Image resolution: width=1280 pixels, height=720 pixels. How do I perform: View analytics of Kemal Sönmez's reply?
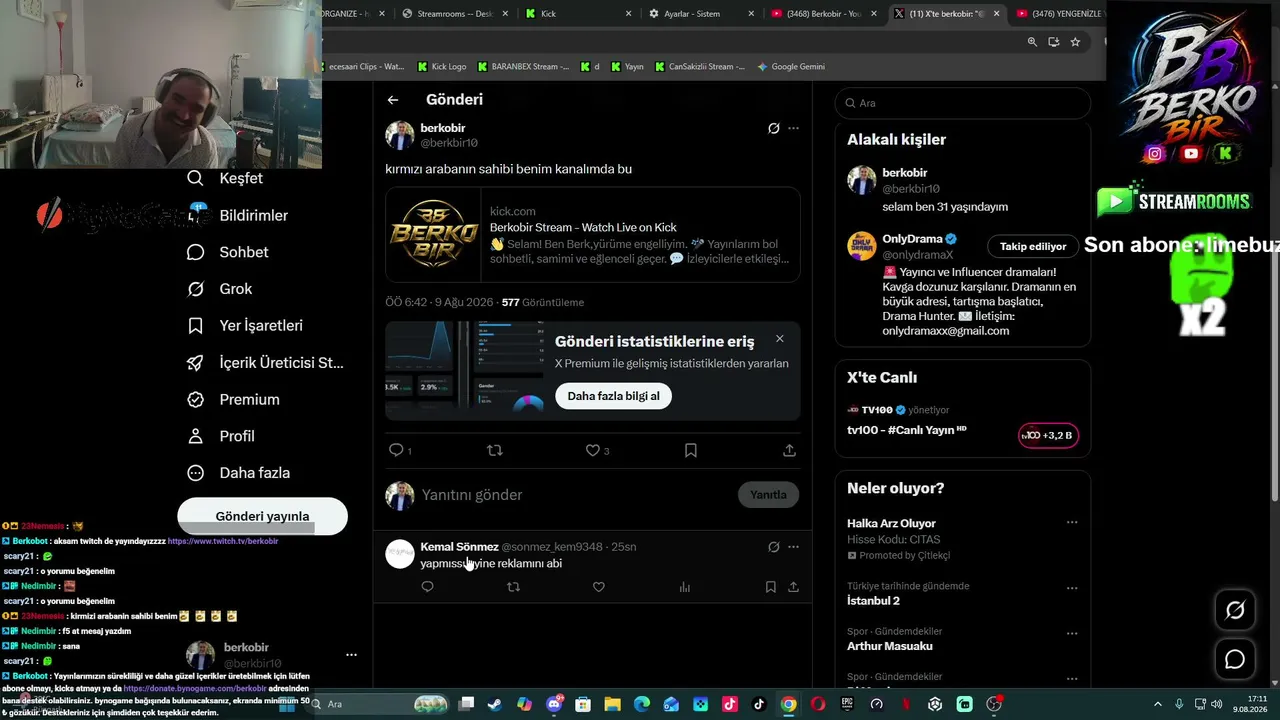click(685, 587)
